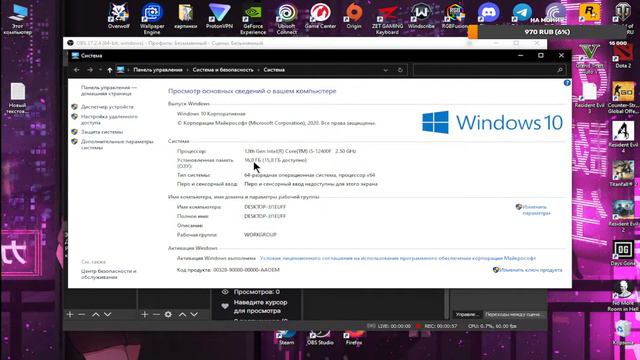Open Counter-Strike Global Offensive icon
Image resolution: width=640 pixels, height=360 pixels.
click(623, 98)
